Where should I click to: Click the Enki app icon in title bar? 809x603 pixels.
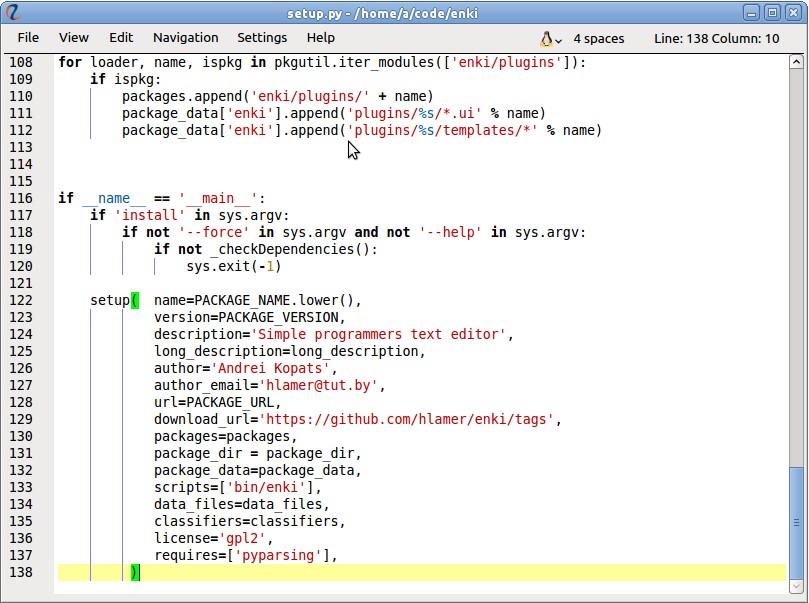coord(13,12)
